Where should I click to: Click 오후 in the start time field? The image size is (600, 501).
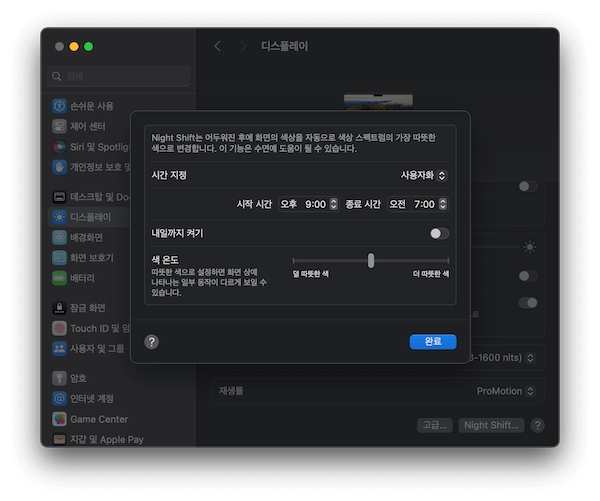coord(289,204)
